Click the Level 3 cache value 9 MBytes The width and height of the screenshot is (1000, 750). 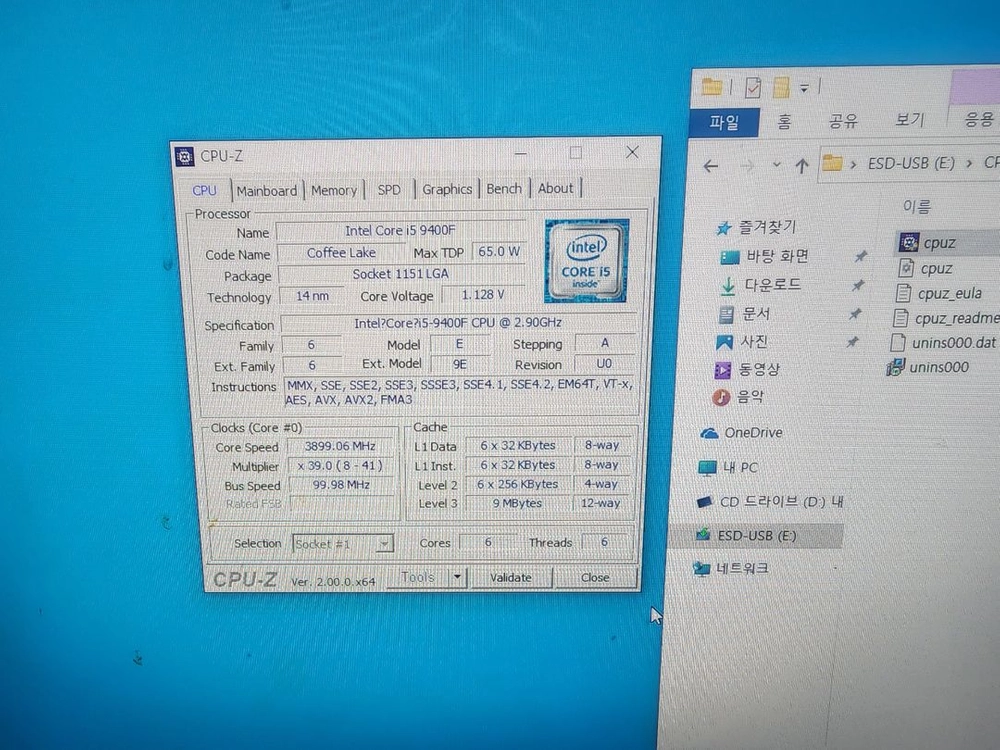point(517,503)
